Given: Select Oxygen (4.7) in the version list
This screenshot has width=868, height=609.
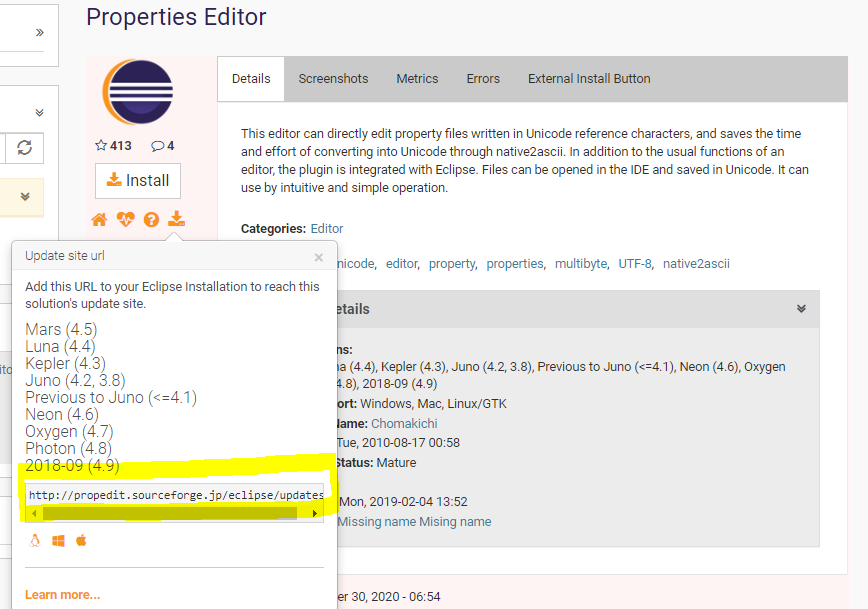Looking at the screenshot, I should pyautogui.click(x=69, y=431).
